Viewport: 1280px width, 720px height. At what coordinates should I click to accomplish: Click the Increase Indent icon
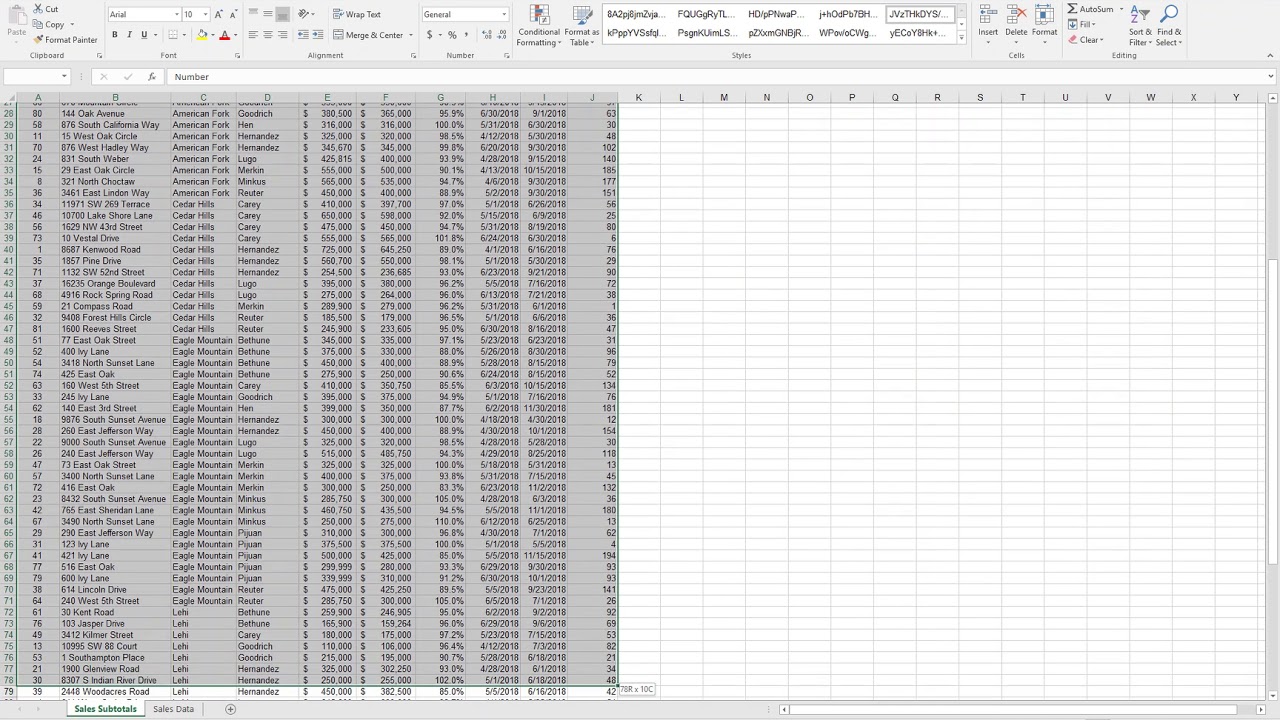click(318, 35)
